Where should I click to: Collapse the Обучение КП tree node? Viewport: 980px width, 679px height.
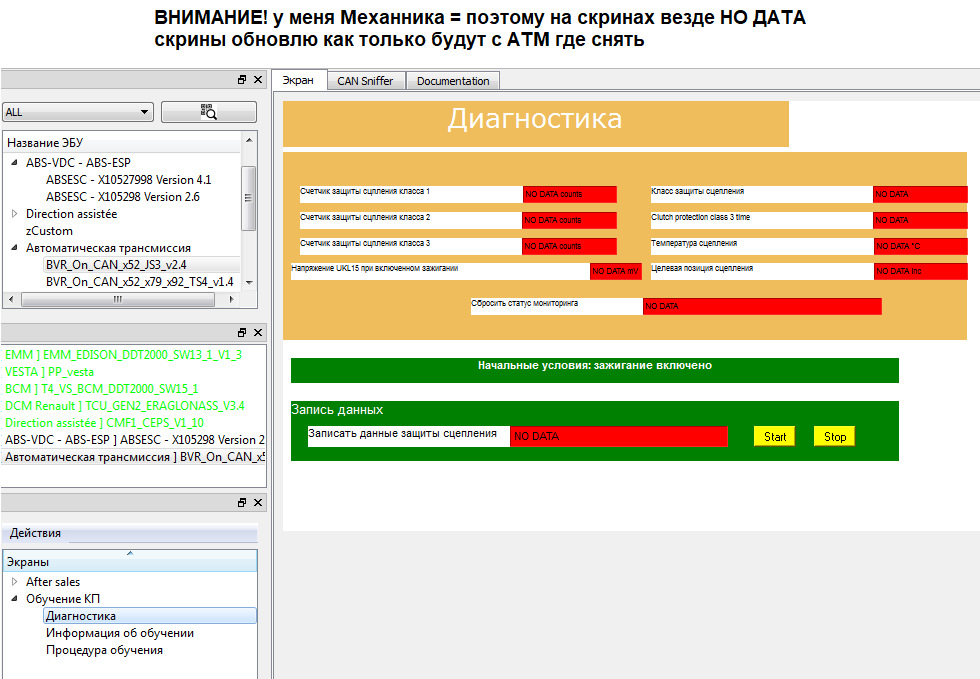[15, 599]
